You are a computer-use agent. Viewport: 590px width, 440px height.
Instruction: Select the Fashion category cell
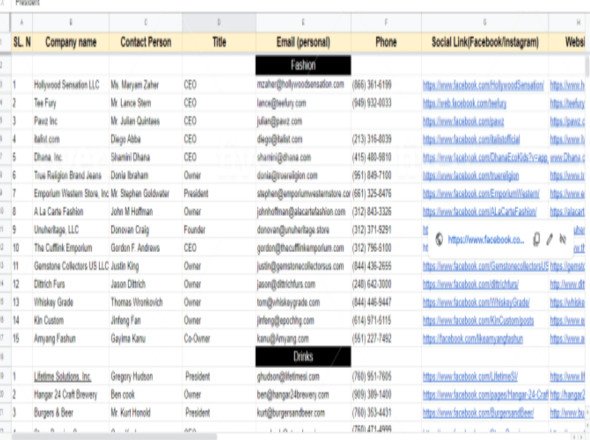(x=303, y=65)
